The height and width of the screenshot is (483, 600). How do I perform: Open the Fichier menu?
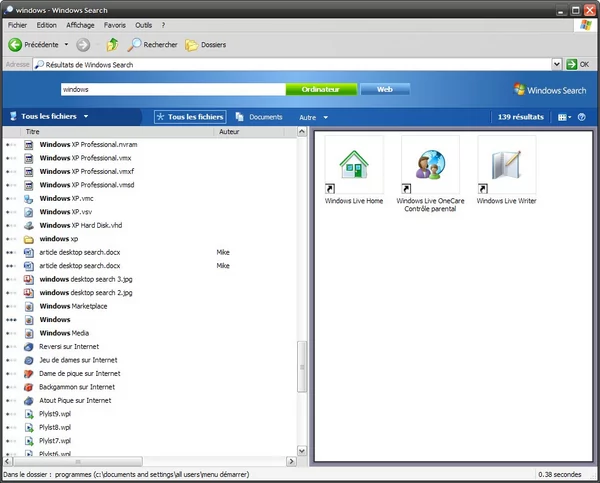tap(17, 25)
